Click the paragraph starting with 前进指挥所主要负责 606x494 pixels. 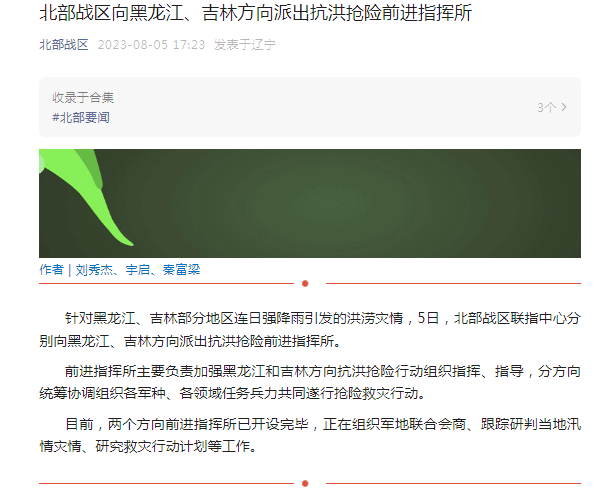coord(310,382)
